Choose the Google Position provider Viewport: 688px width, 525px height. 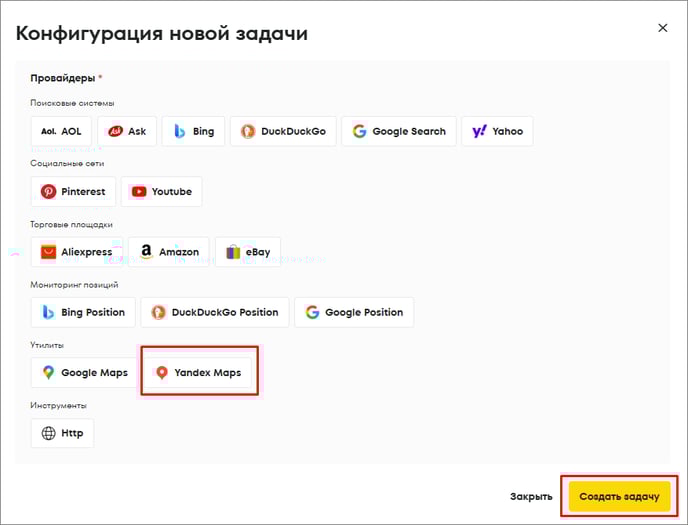coord(354,312)
